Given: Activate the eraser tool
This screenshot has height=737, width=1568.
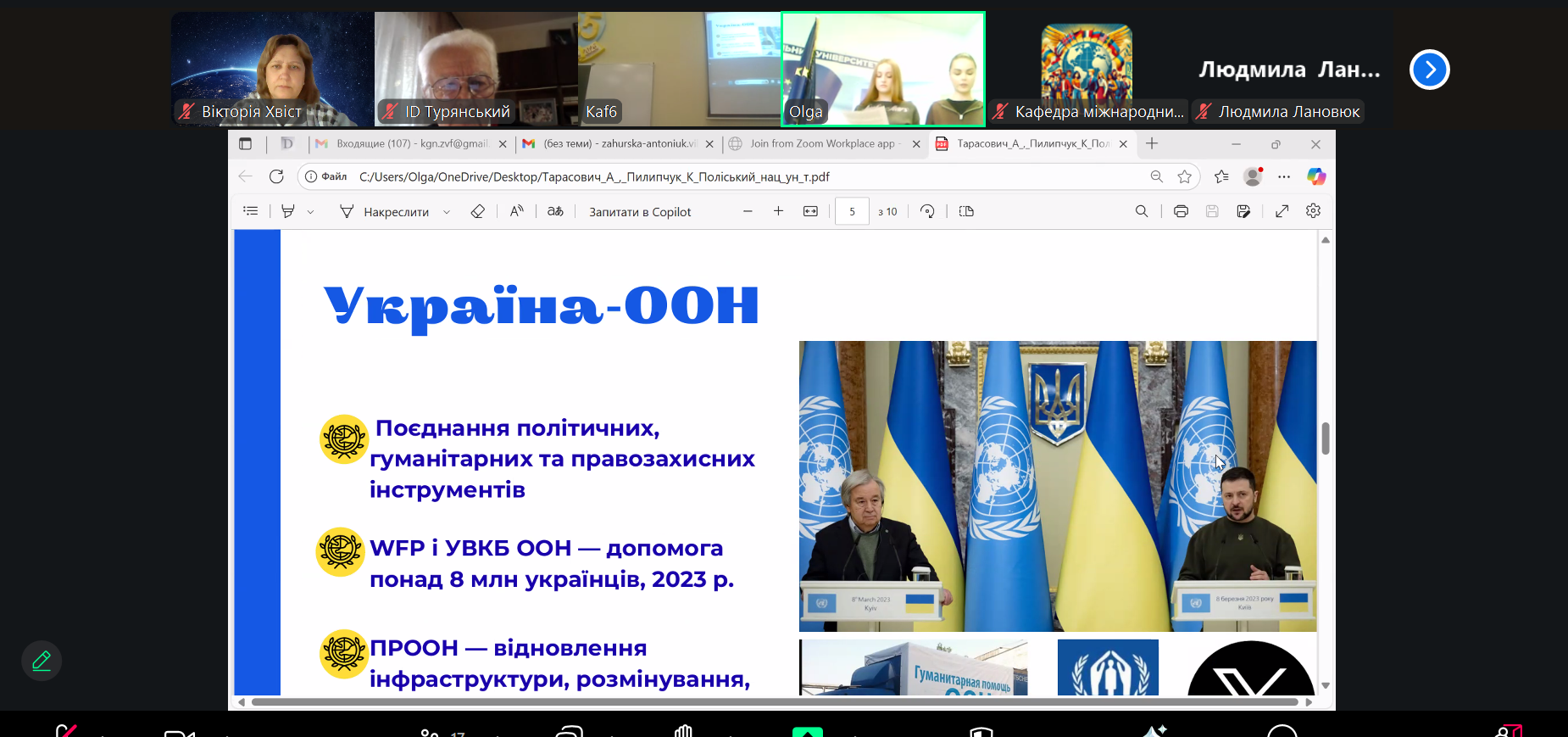Looking at the screenshot, I should tap(478, 211).
